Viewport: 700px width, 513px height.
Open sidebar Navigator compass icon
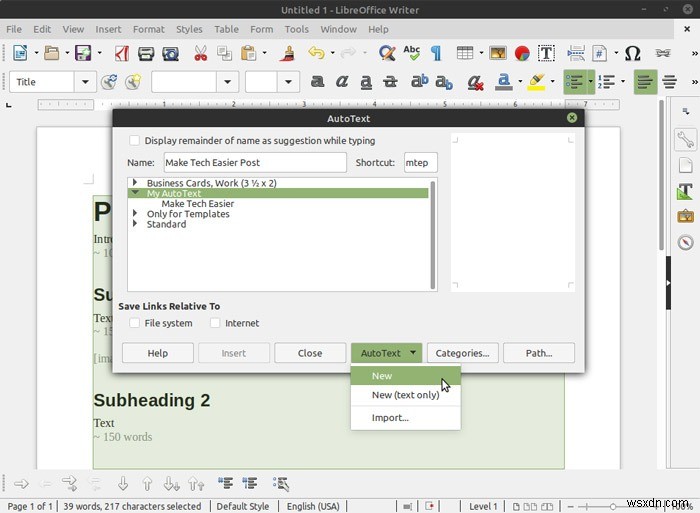685,242
